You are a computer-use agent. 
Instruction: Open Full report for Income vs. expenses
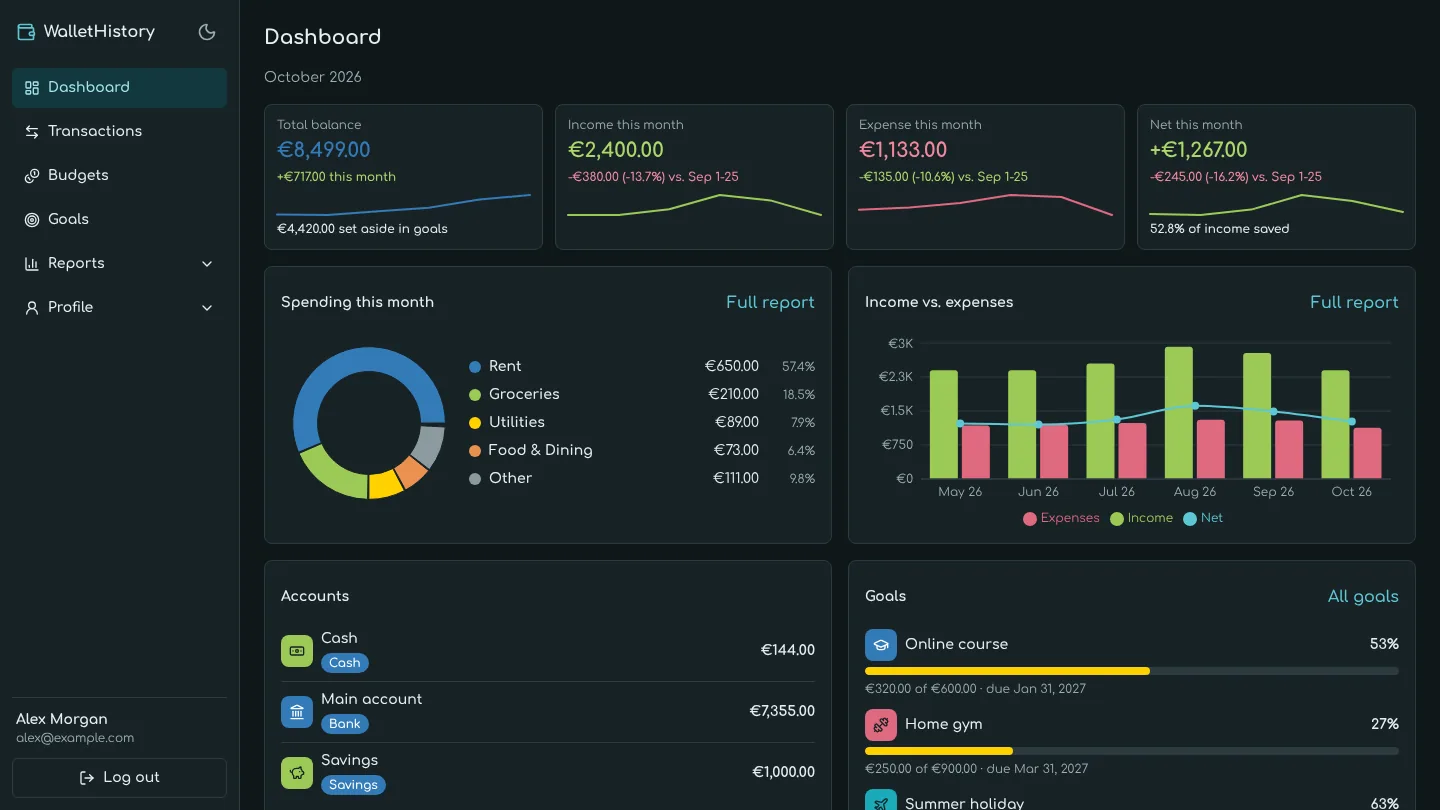(1354, 303)
